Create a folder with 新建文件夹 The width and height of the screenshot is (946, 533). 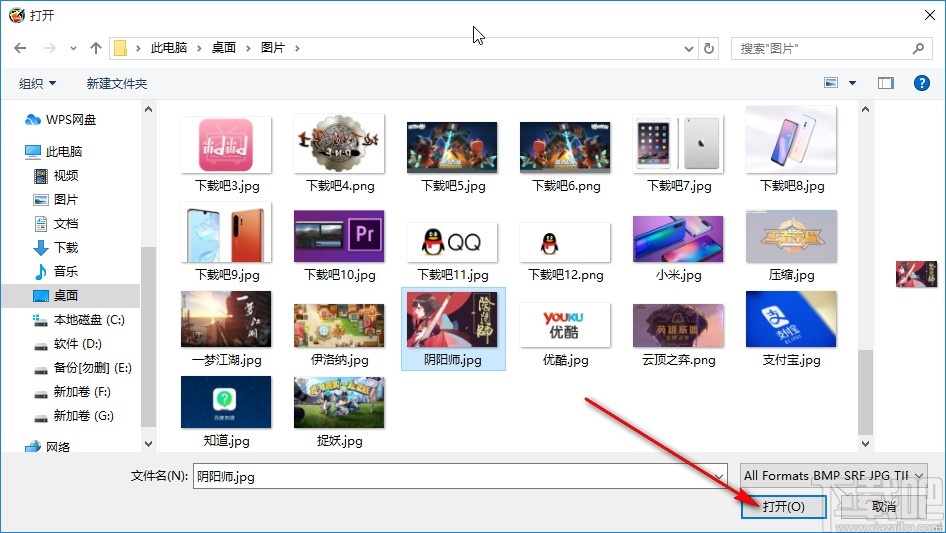click(116, 83)
